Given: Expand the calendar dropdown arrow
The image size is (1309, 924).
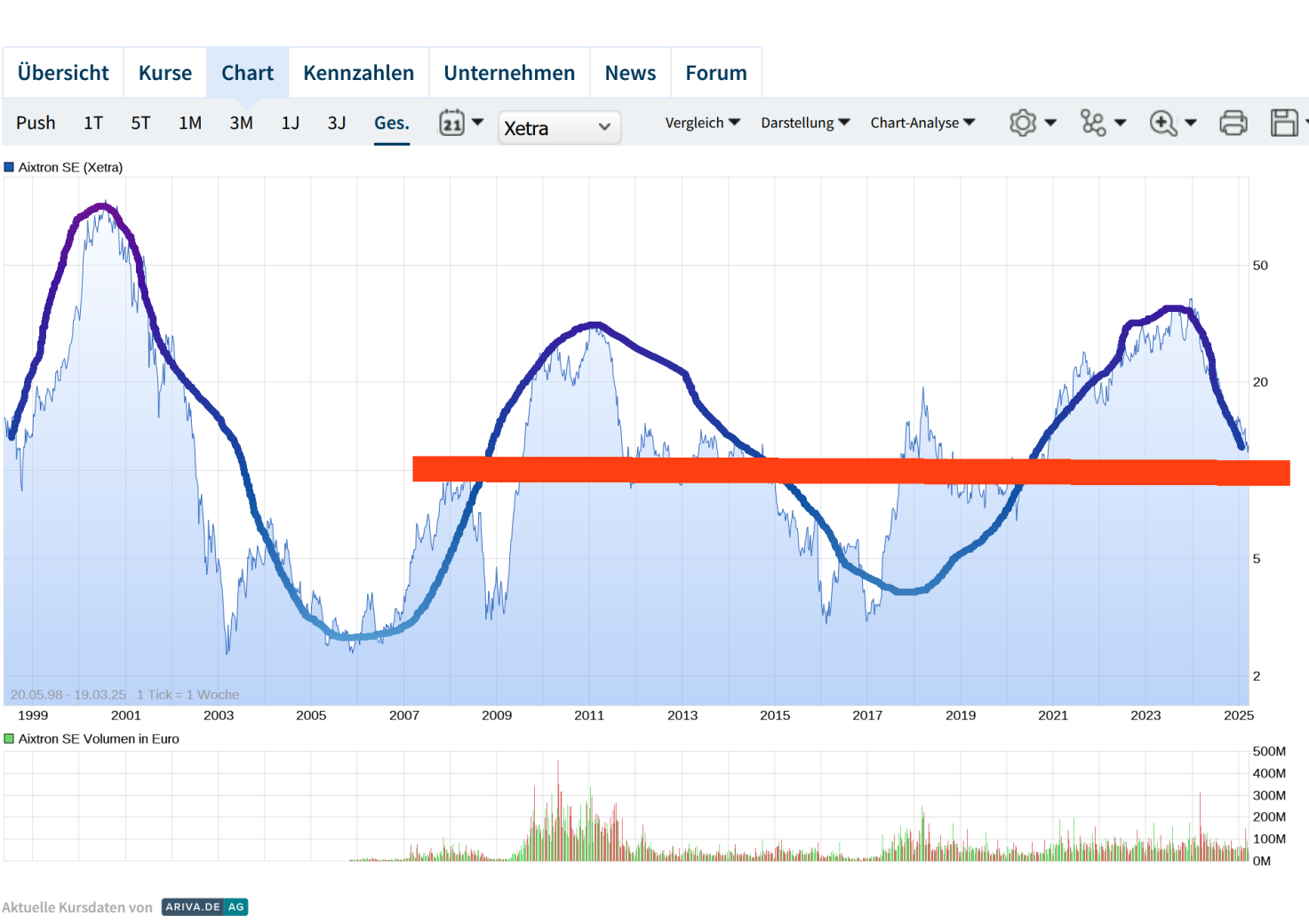Looking at the screenshot, I should point(477,122).
